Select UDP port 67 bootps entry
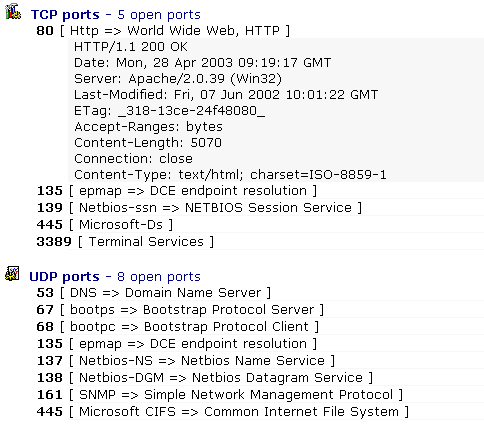Viewport: 484px width, 430px height. pos(180,310)
